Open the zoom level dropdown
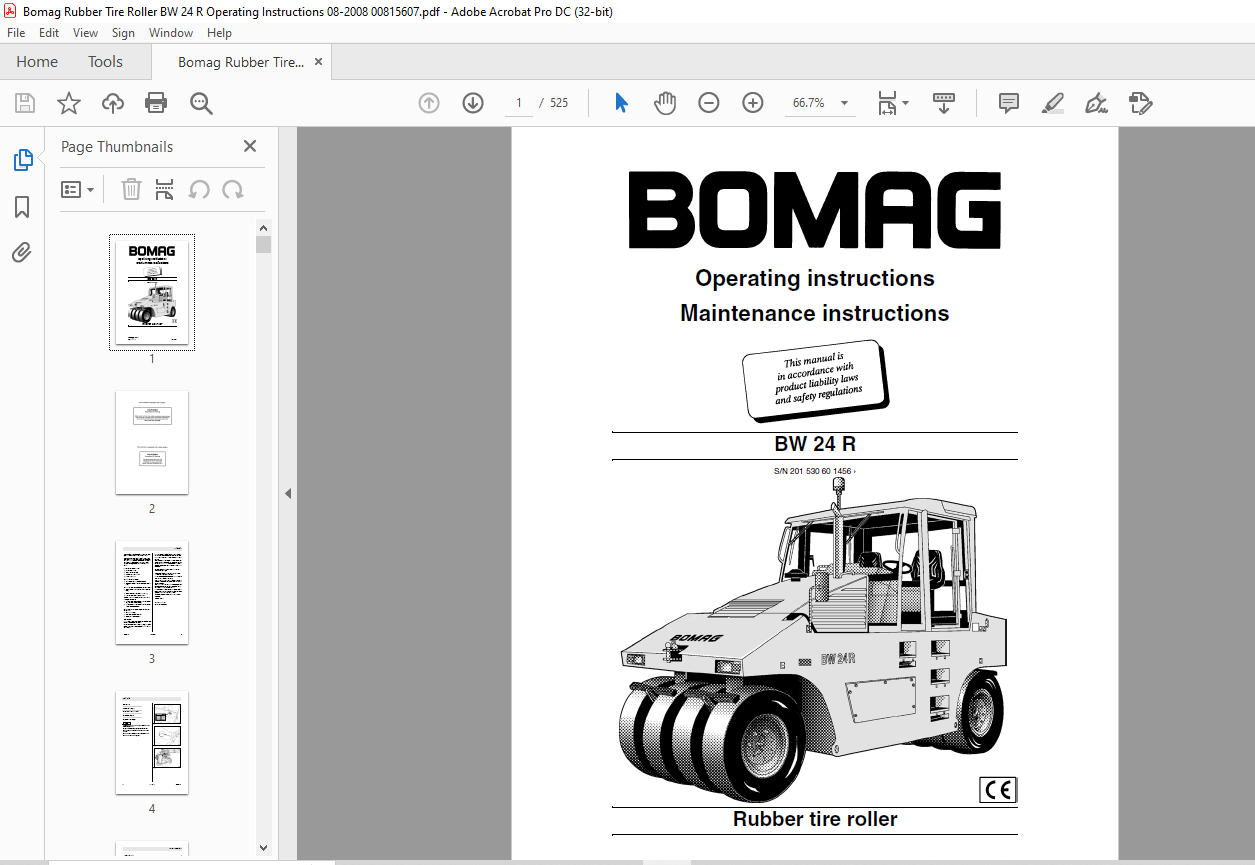The width and height of the screenshot is (1255, 865). [x=845, y=103]
